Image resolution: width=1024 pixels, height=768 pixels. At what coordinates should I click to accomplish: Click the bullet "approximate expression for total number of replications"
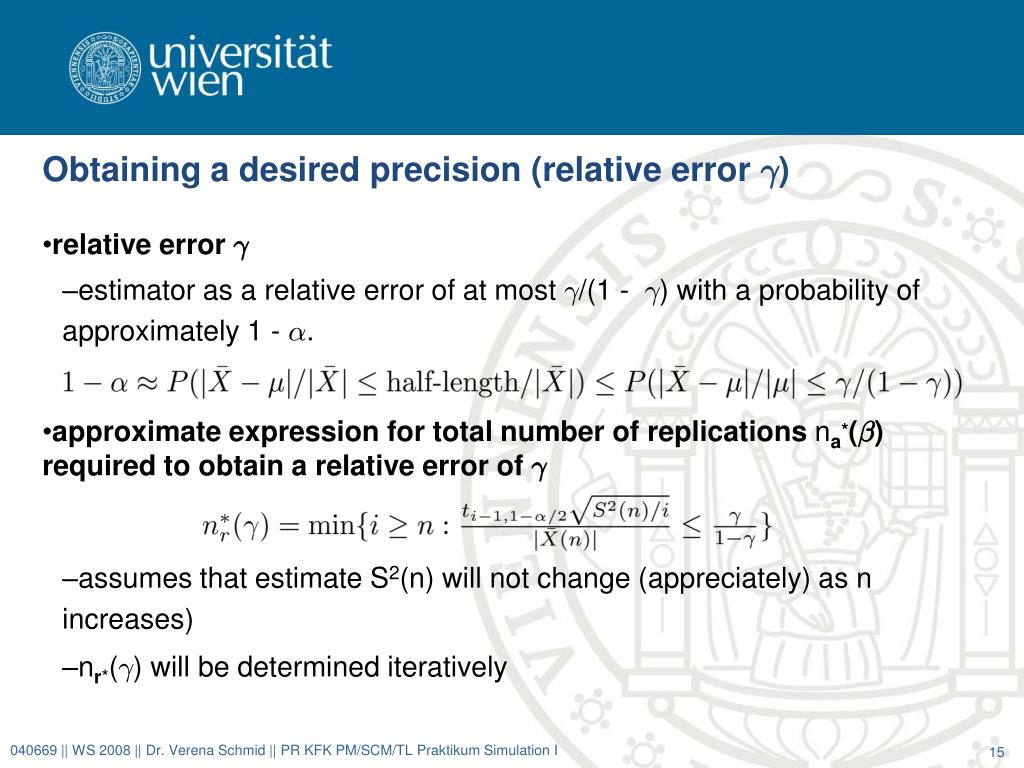pos(464,432)
